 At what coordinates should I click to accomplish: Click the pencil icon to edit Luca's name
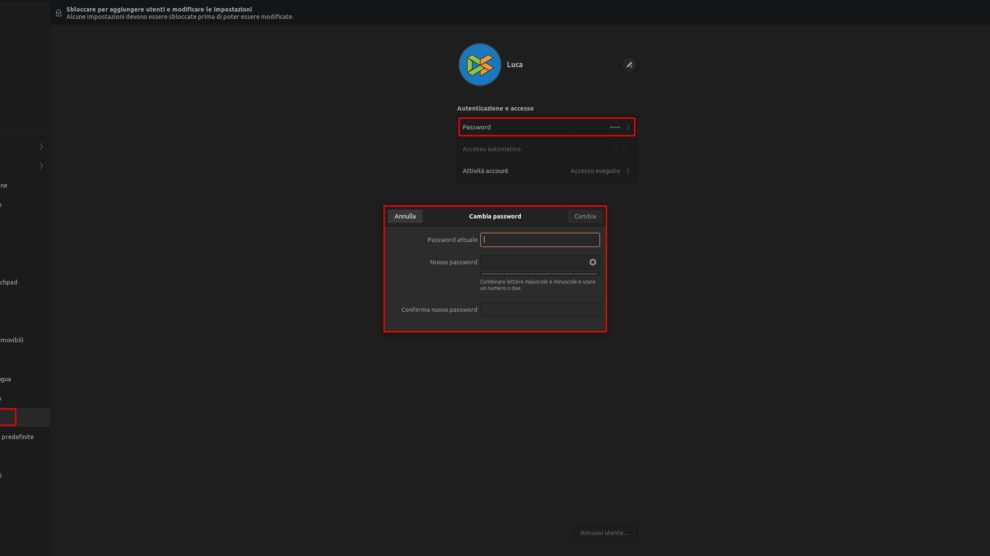pos(629,65)
